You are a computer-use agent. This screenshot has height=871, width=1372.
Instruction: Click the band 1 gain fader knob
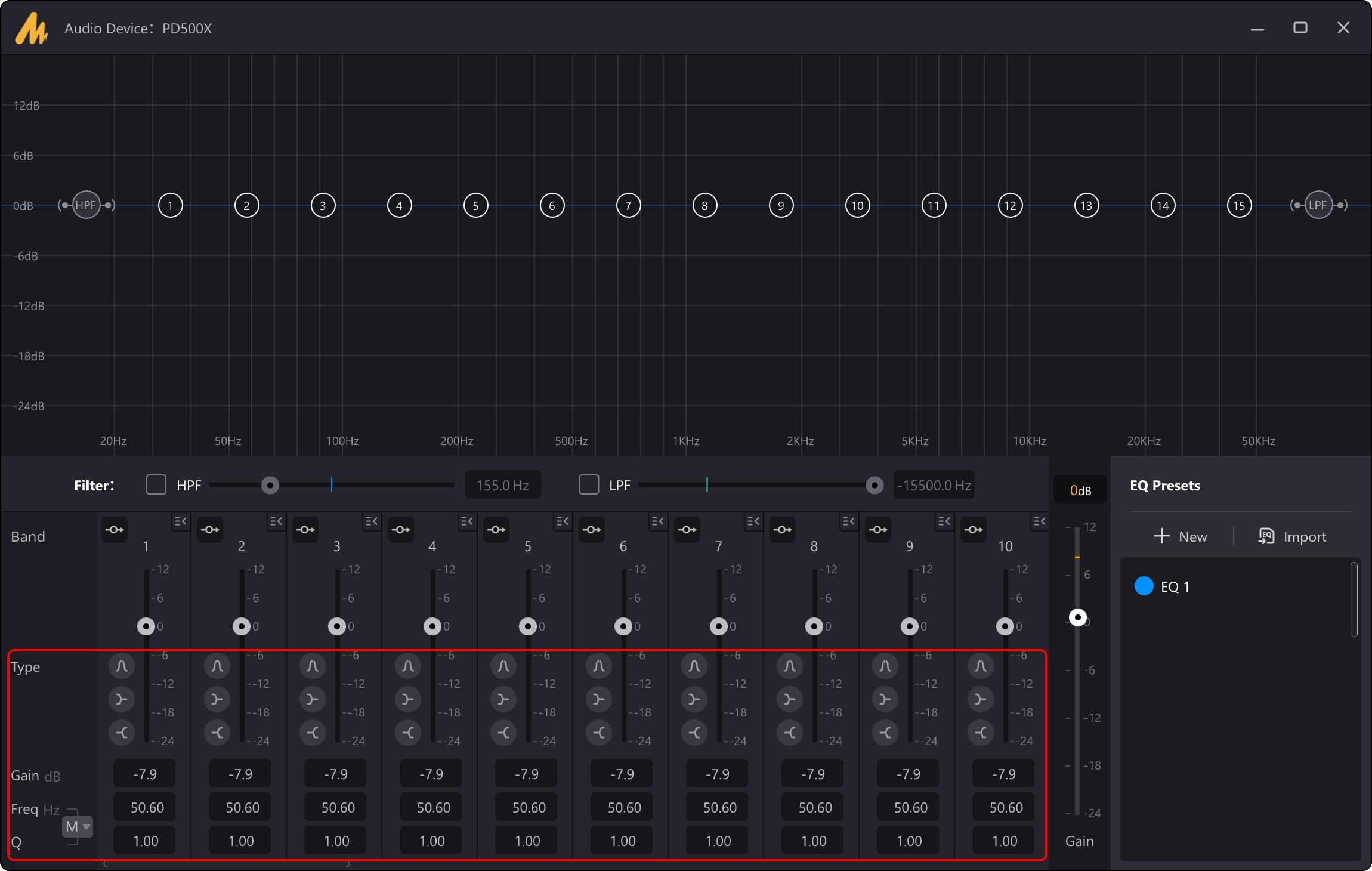click(146, 626)
